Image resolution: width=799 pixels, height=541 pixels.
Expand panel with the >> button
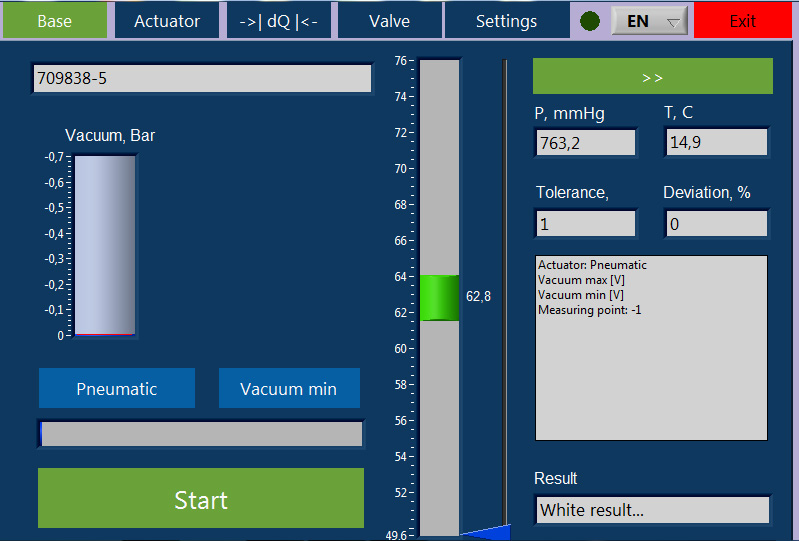[x=652, y=76]
